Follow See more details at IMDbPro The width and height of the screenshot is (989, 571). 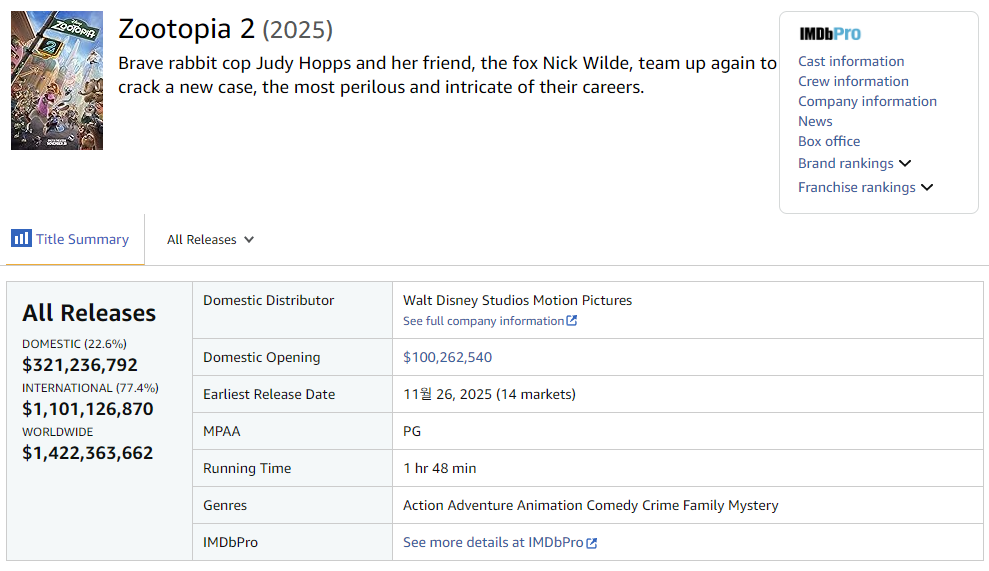tap(493, 542)
